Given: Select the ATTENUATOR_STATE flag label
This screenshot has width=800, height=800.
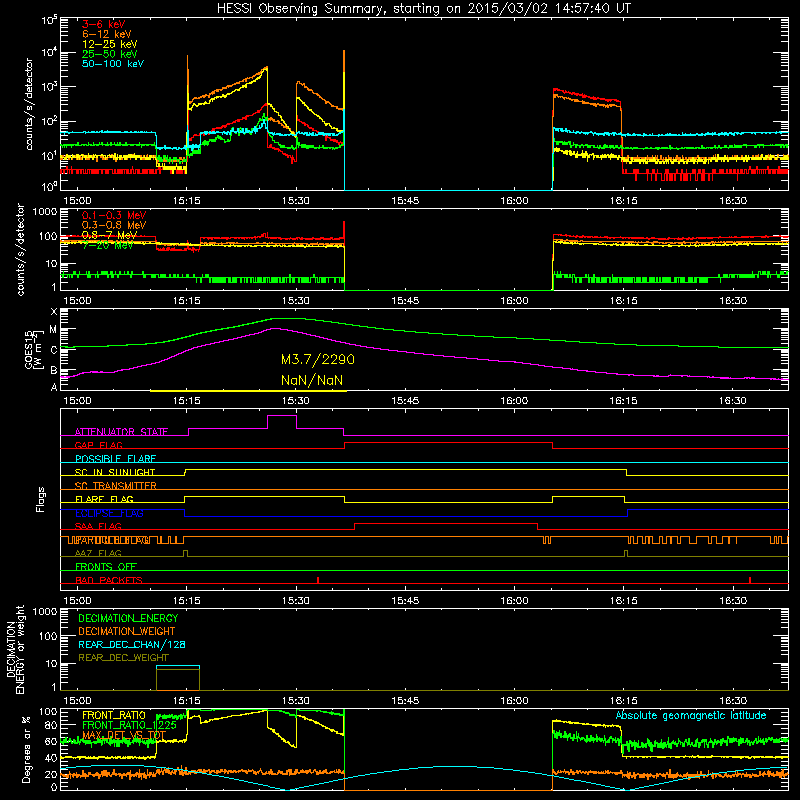Looking at the screenshot, I should [x=121, y=432].
